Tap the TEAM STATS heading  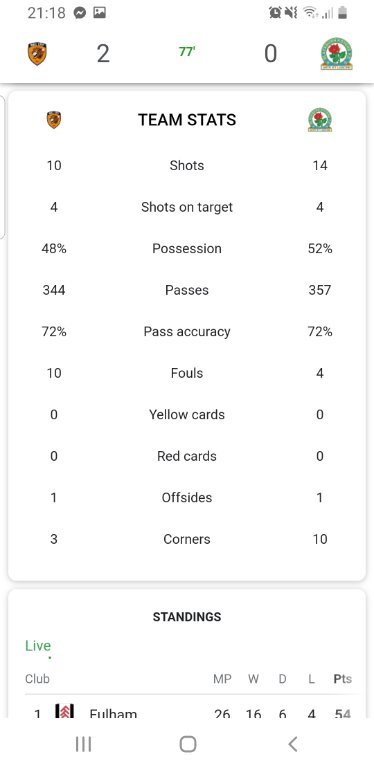[187, 120]
